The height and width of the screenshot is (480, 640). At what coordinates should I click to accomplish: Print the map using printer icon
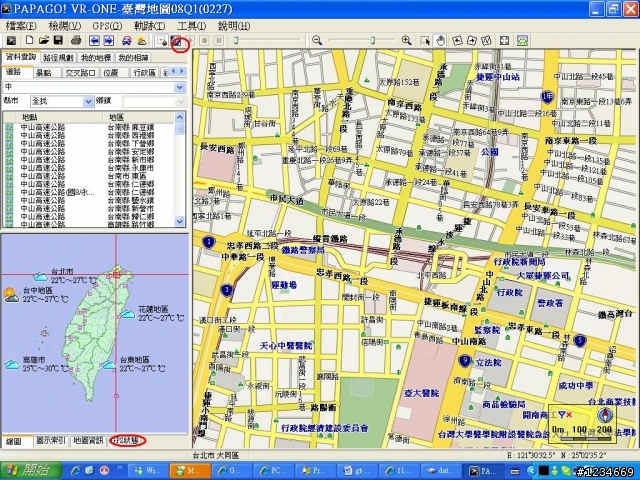click(x=76, y=40)
